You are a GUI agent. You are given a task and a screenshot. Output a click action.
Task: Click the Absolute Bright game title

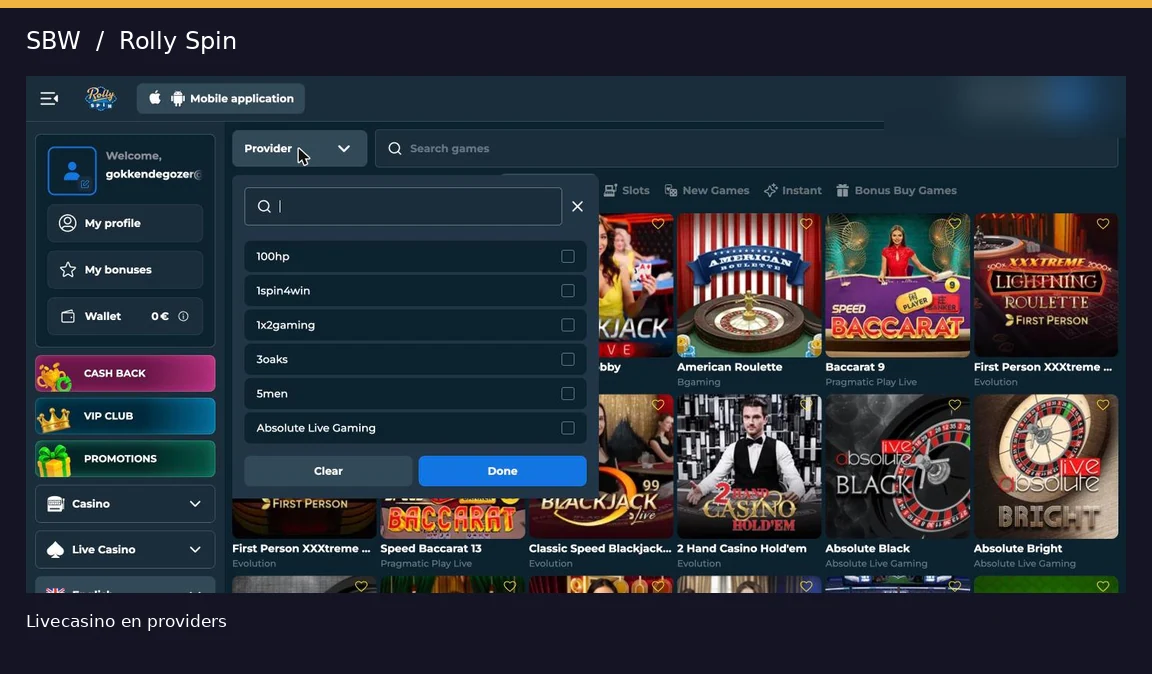click(x=1018, y=548)
